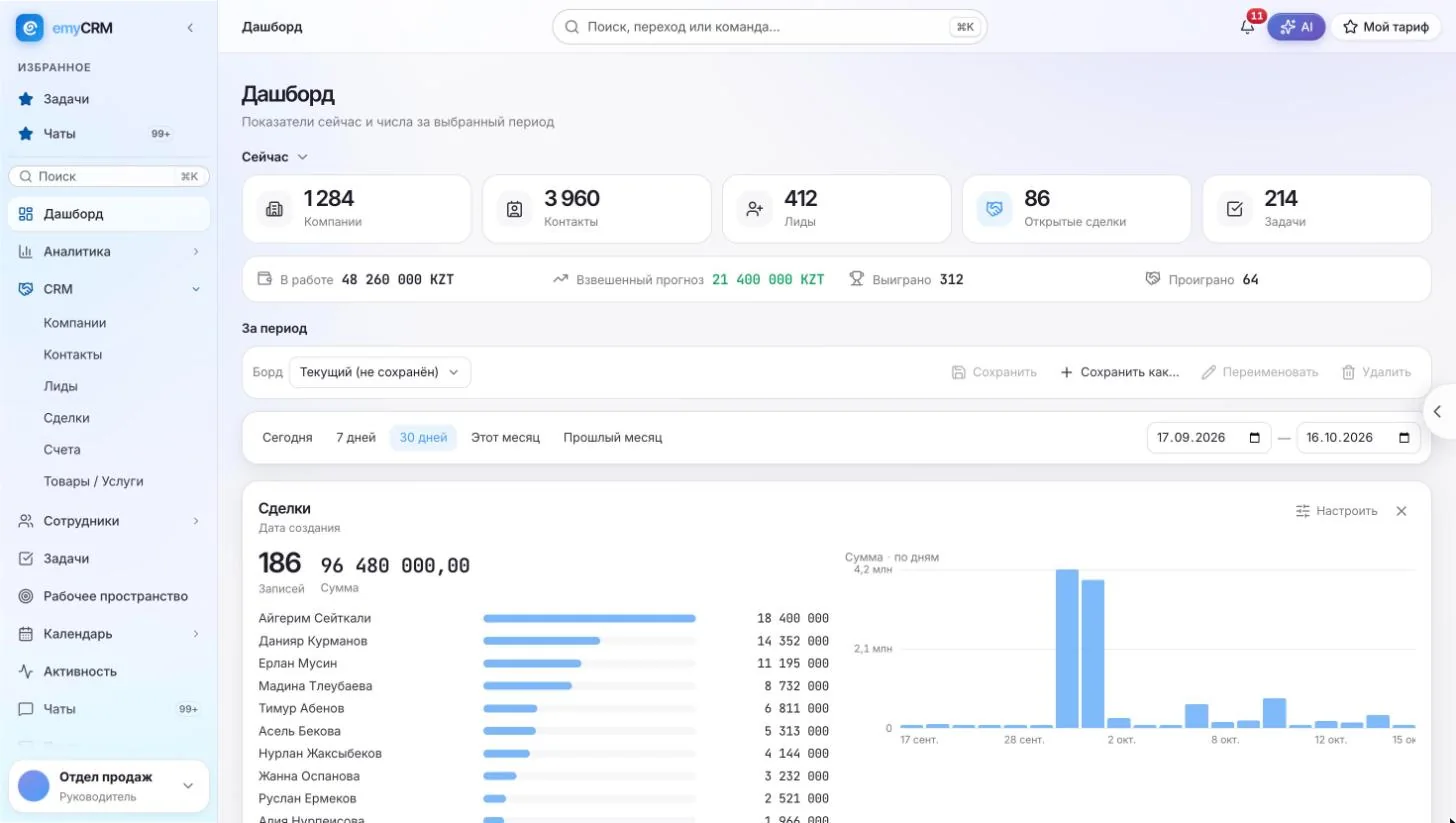This screenshot has width=1456, height=823.
Task: Click Сохранить board button
Action: (x=994, y=372)
